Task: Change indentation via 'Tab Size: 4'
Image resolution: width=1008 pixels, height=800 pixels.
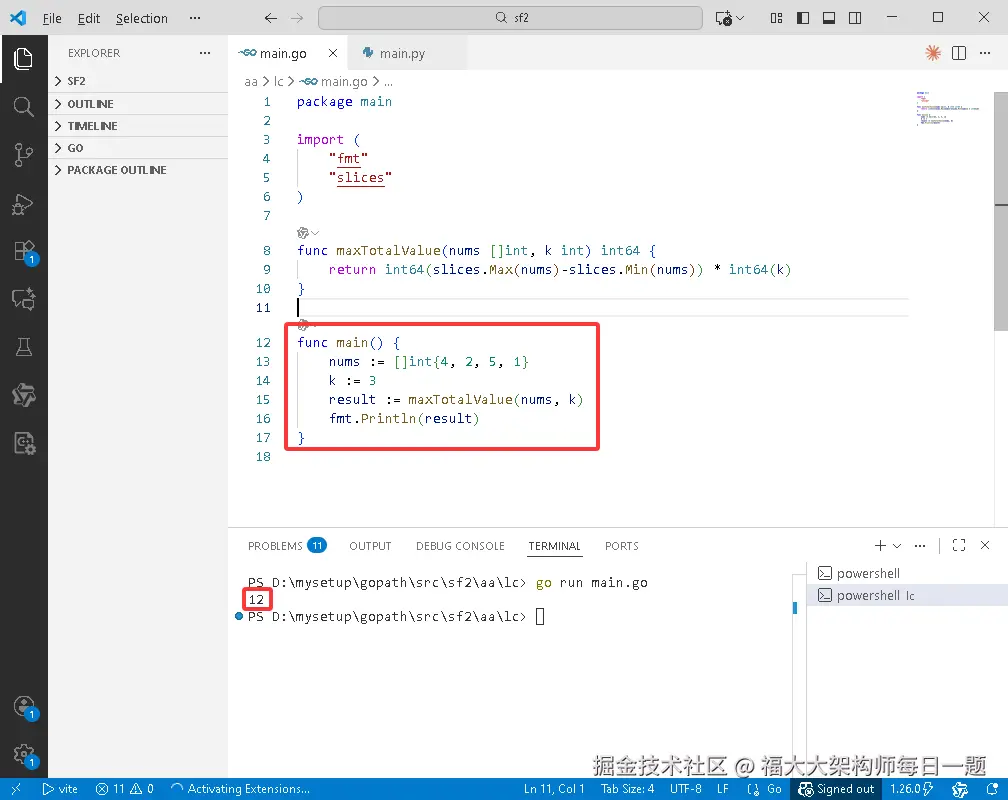Action: point(627,789)
